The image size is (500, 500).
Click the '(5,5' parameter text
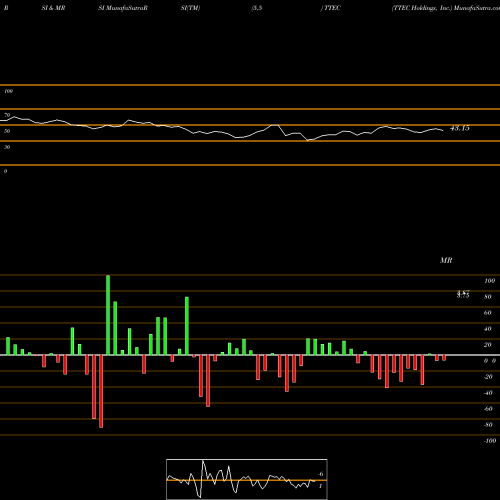257,8
